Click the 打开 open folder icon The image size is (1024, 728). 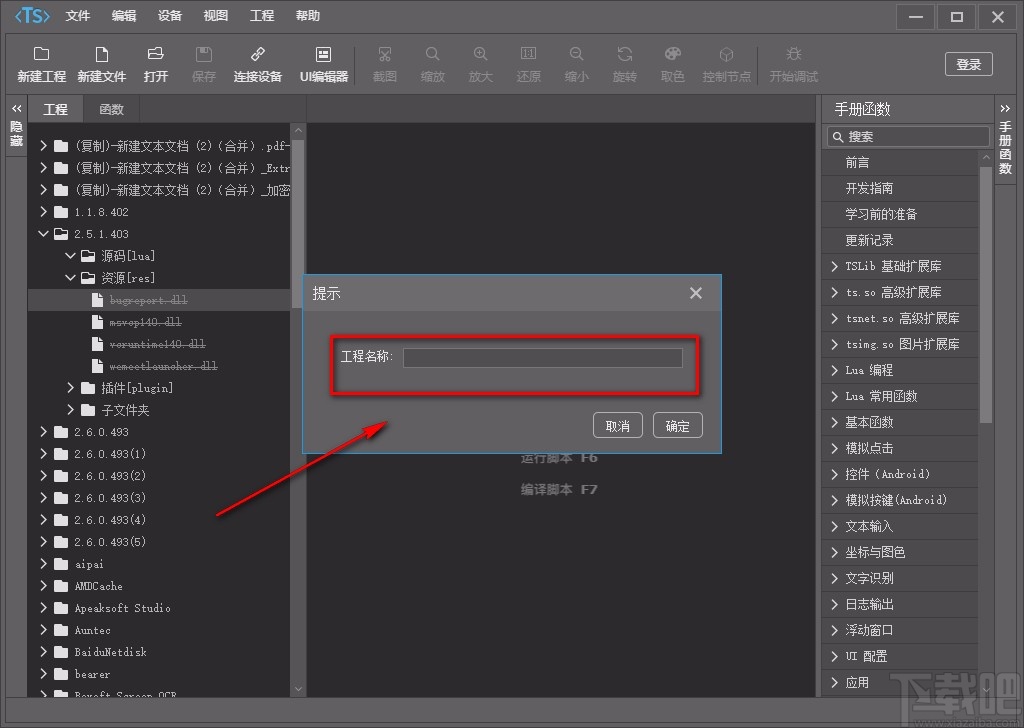[155, 55]
